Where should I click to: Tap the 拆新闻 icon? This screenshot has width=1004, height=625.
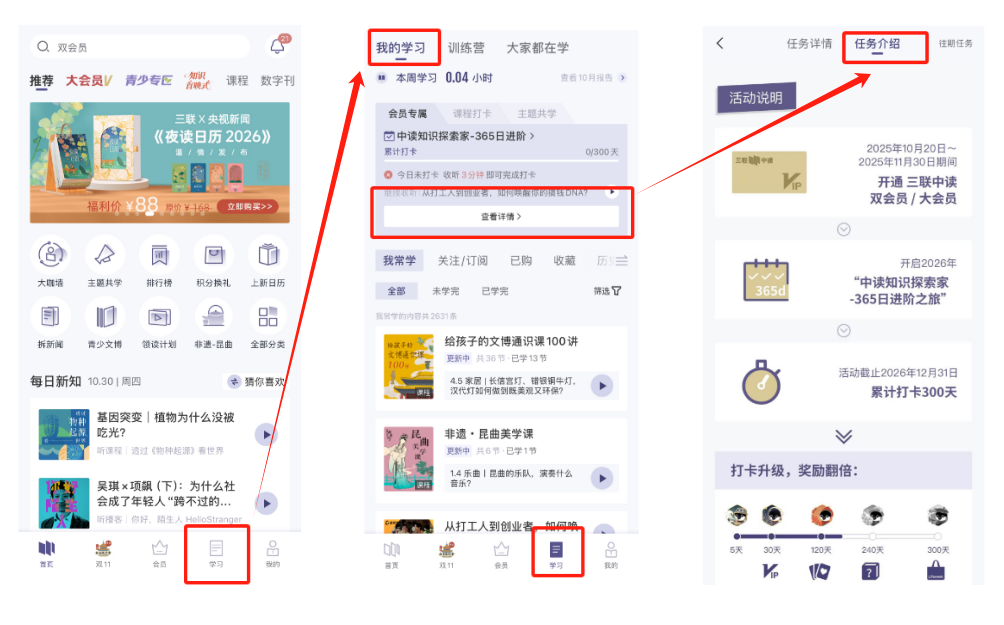pos(51,316)
